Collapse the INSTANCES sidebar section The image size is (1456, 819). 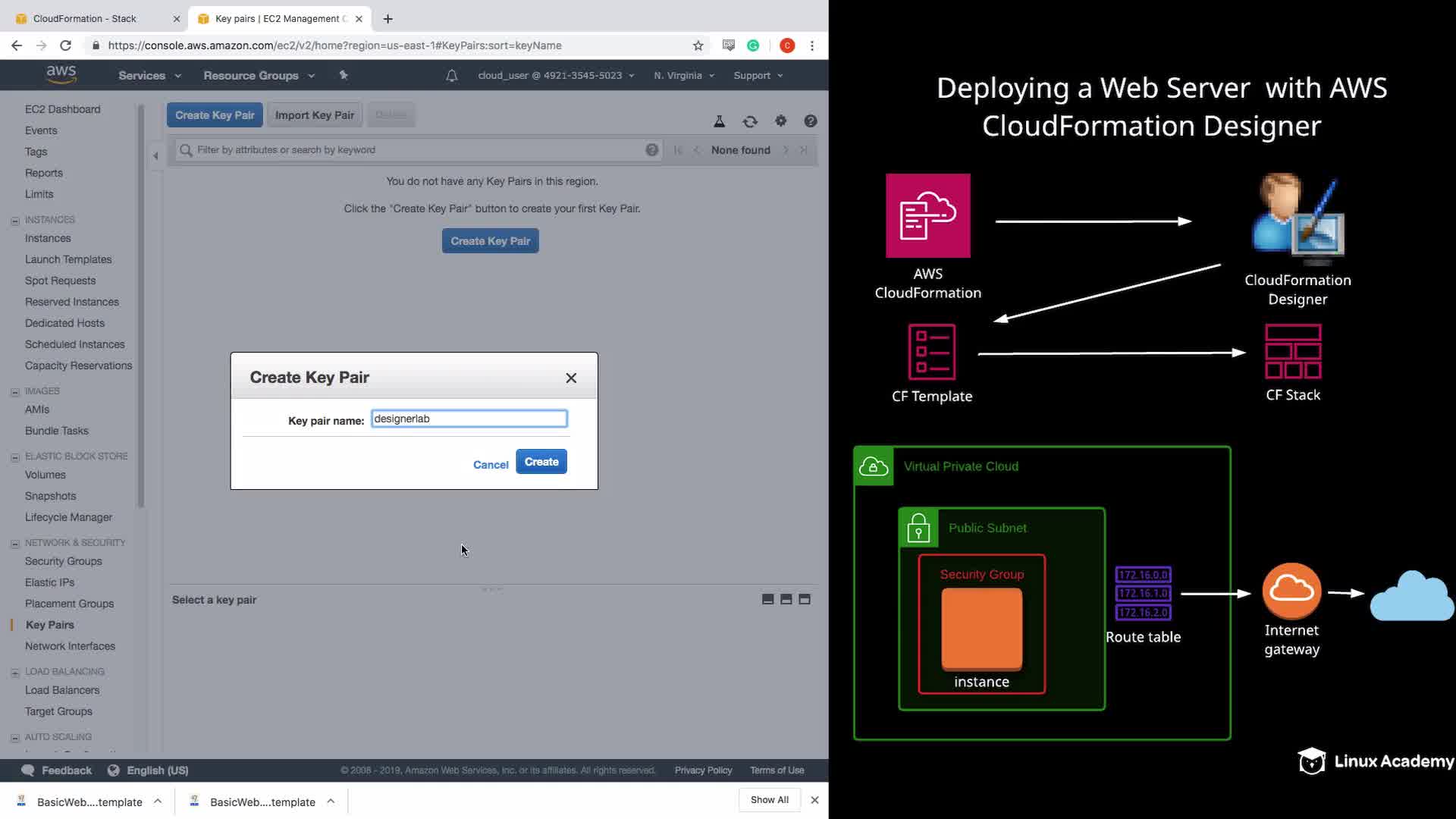pyautogui.click(x=15, y=221)
